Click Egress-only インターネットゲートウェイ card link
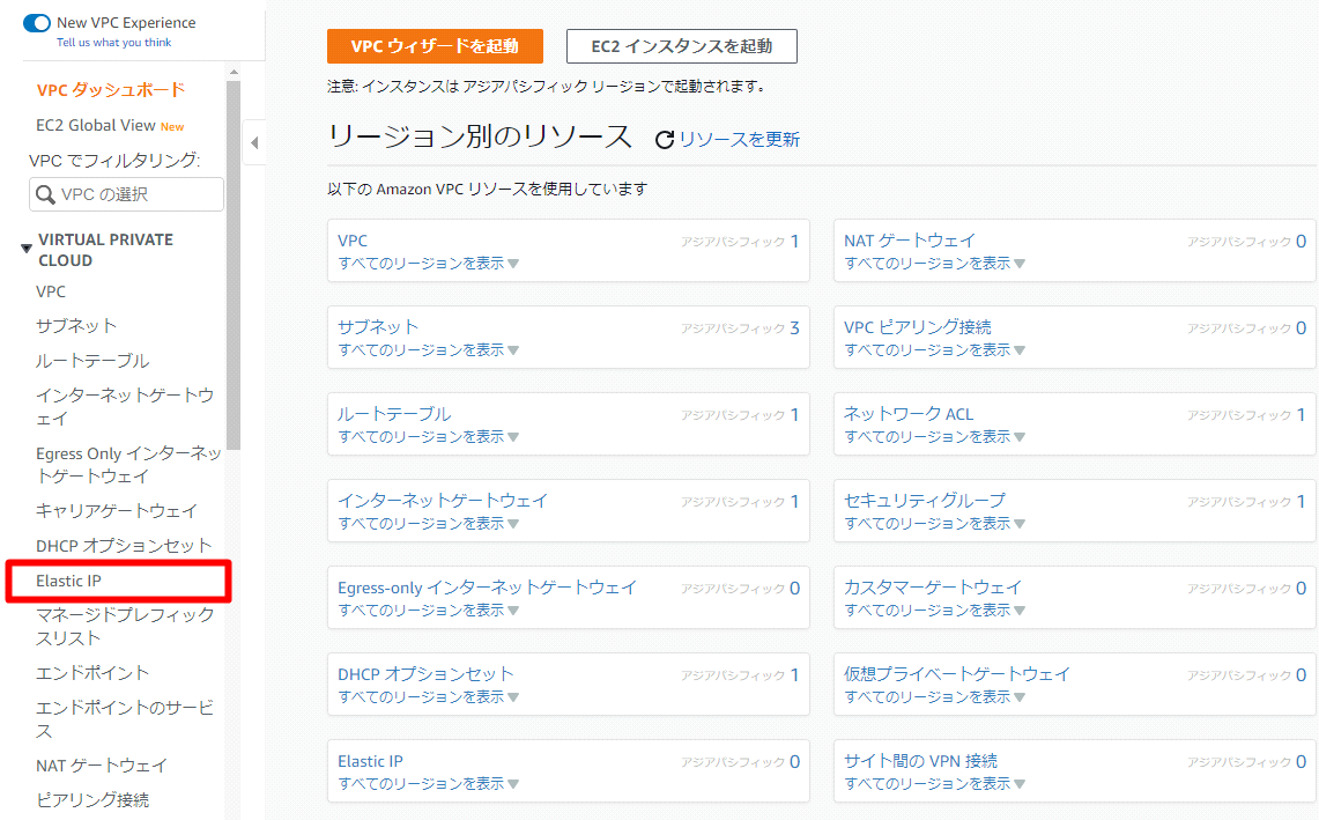1319x820 pixels. [487, 588]
